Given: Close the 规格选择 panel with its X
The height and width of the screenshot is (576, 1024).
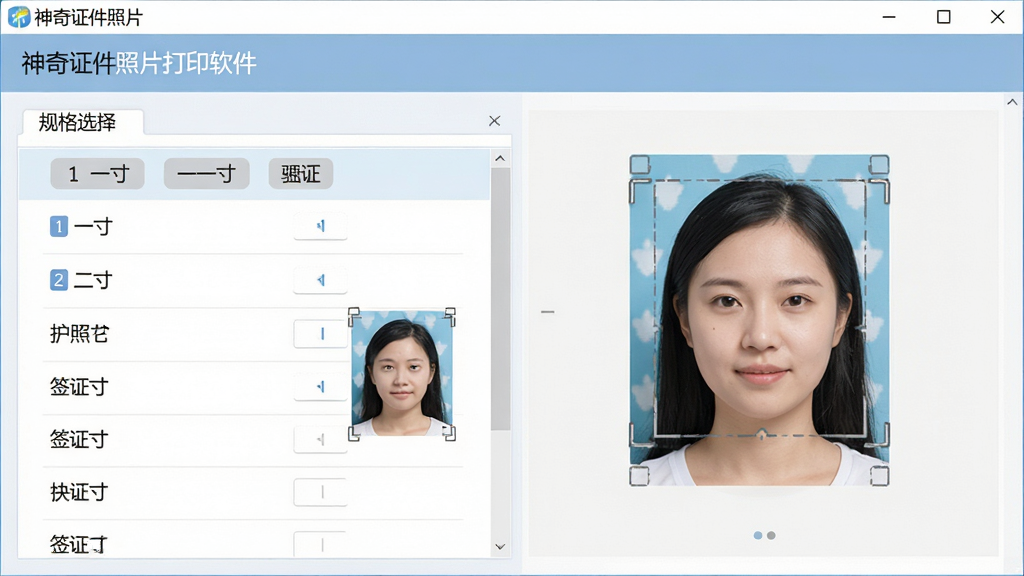Looking at the screenshot, I should click(x=494, y=121).
